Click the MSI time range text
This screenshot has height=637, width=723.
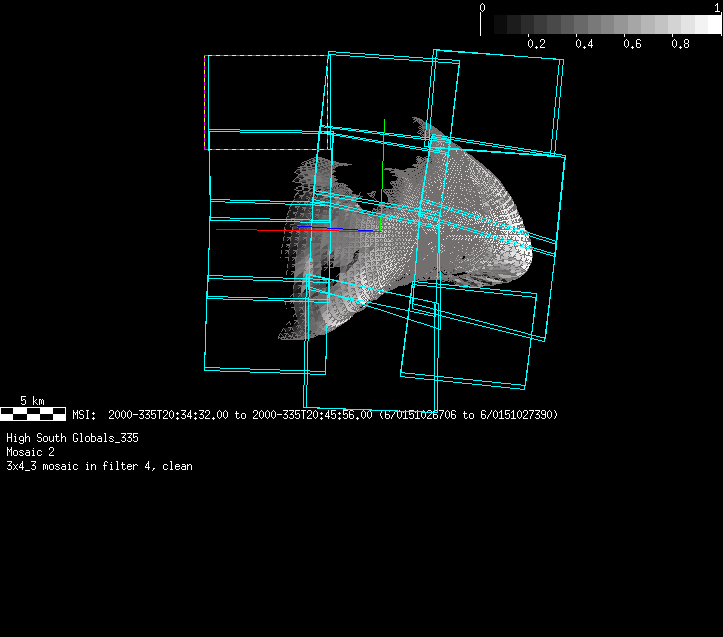coord(315,414)
